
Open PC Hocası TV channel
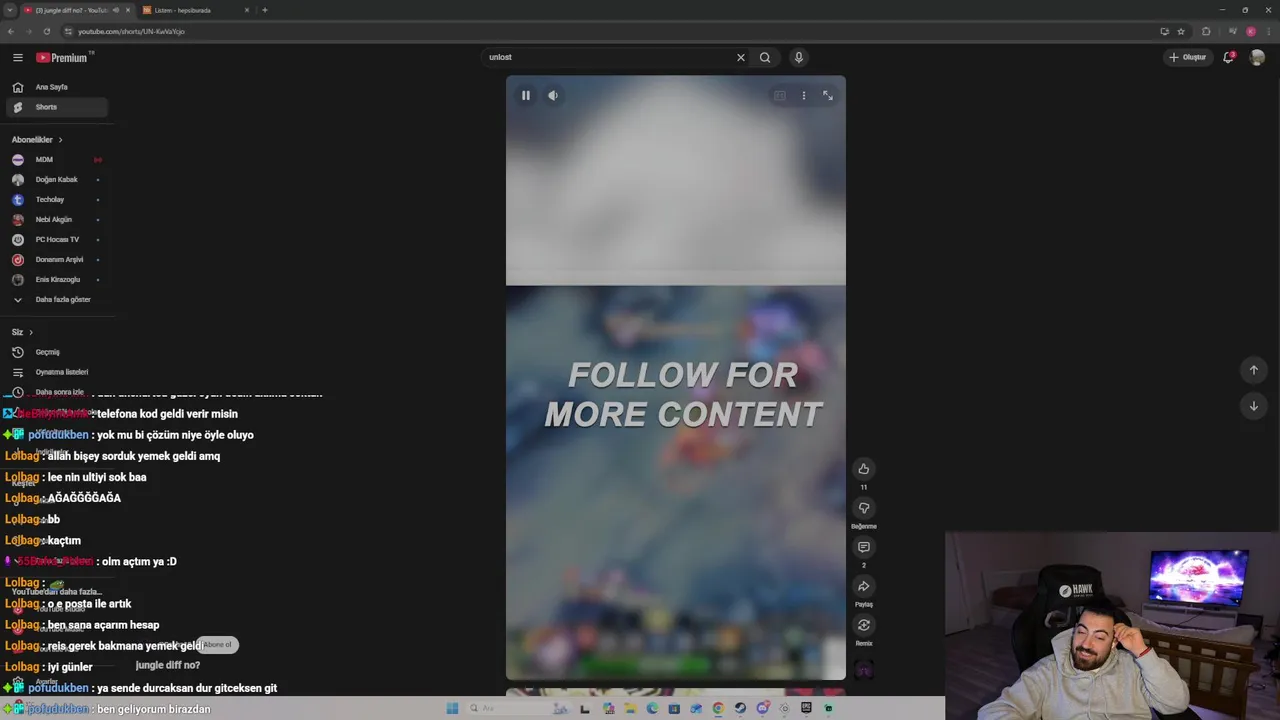click(57, 240)
